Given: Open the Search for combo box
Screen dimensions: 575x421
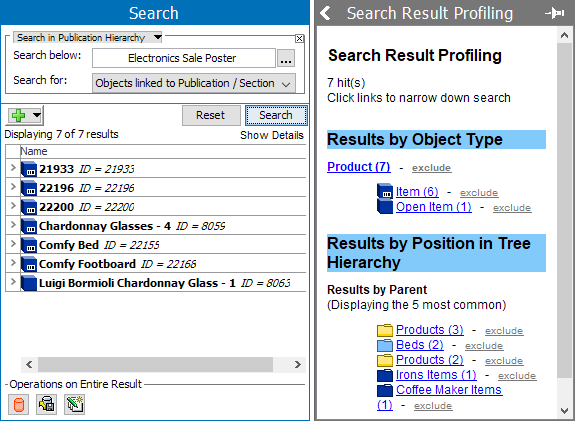Looking at the screenshot, I should [x=194, y=83].
